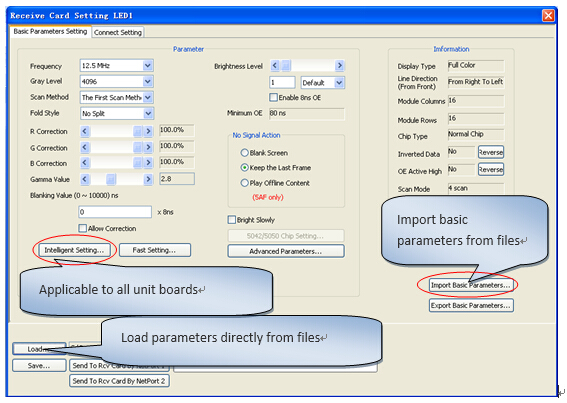Click B Correction left arrow
Viewport: 567px width, 403px height.
point(85,163)
